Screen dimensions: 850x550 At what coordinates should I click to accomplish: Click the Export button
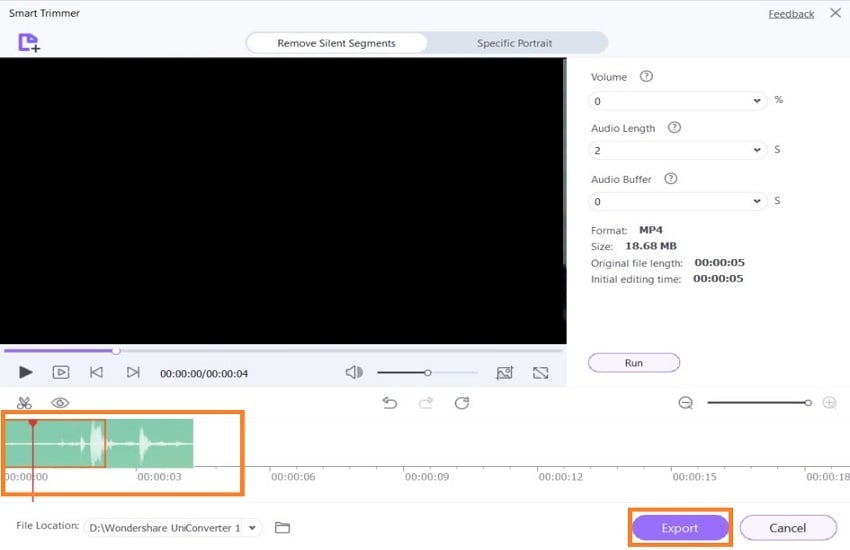(x=680, y=528)
